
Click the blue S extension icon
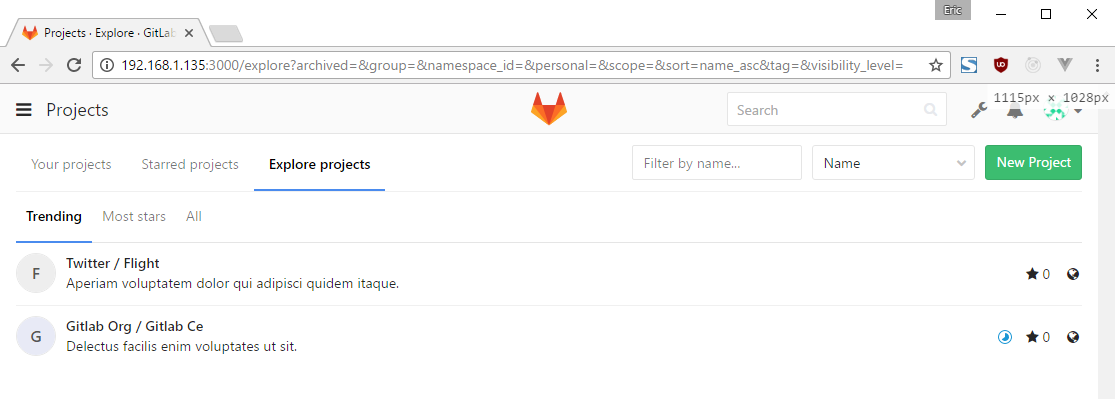969,65
